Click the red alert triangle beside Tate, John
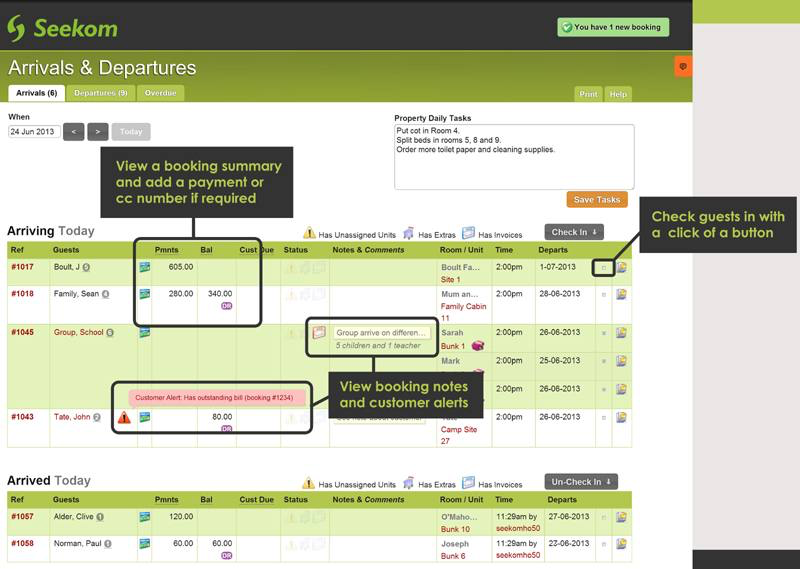This screenshot has height=569, width=800. tap(124, 418)
